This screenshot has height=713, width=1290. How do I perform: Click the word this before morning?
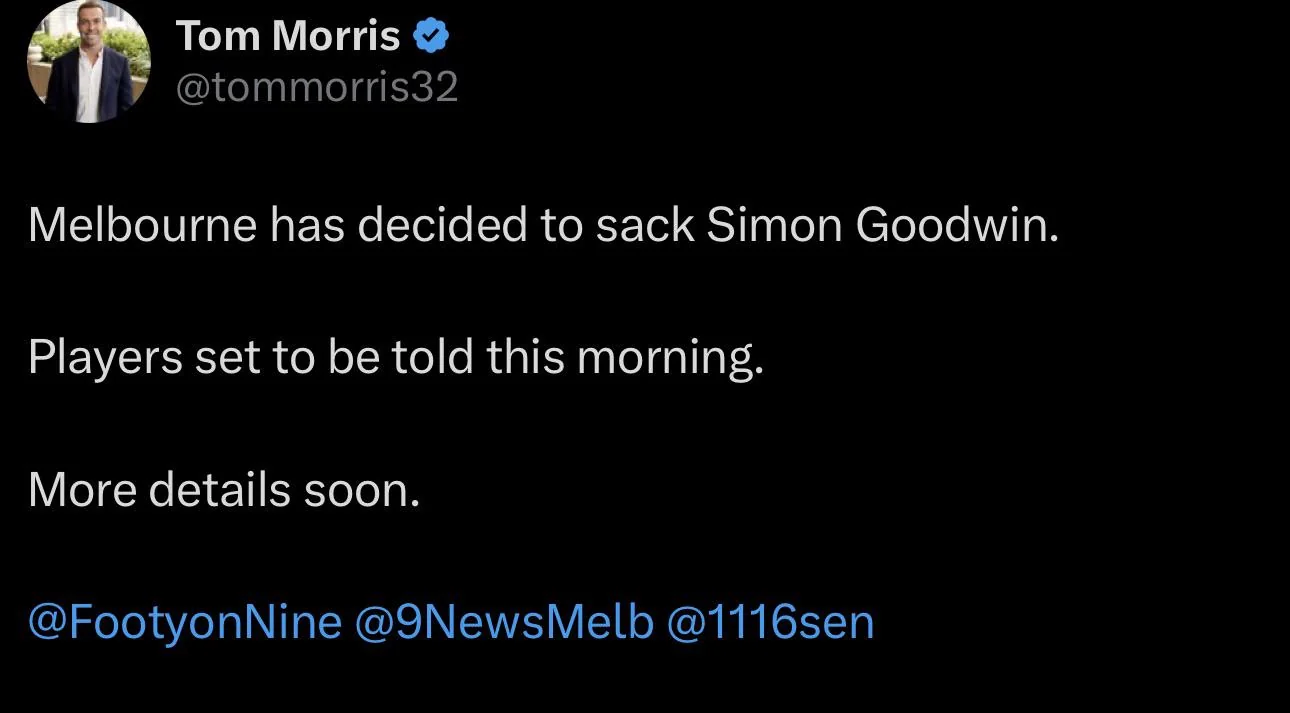(526, 357)
